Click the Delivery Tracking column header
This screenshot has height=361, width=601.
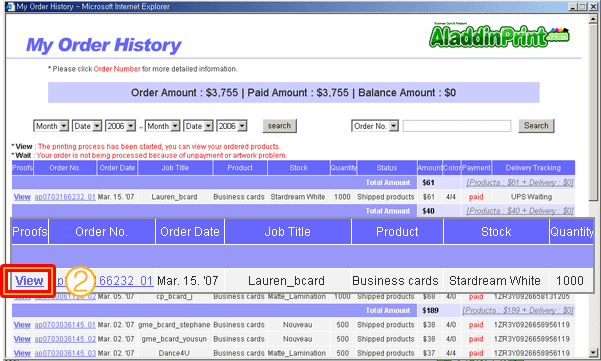click(533, 168)
